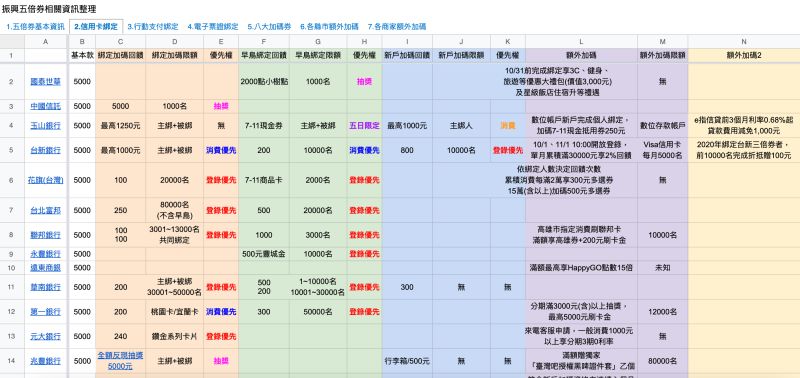Follow the 玉山銀行 link
This screenshot has height=378, width=800.
pyautogui.click(x=45, y=125)
